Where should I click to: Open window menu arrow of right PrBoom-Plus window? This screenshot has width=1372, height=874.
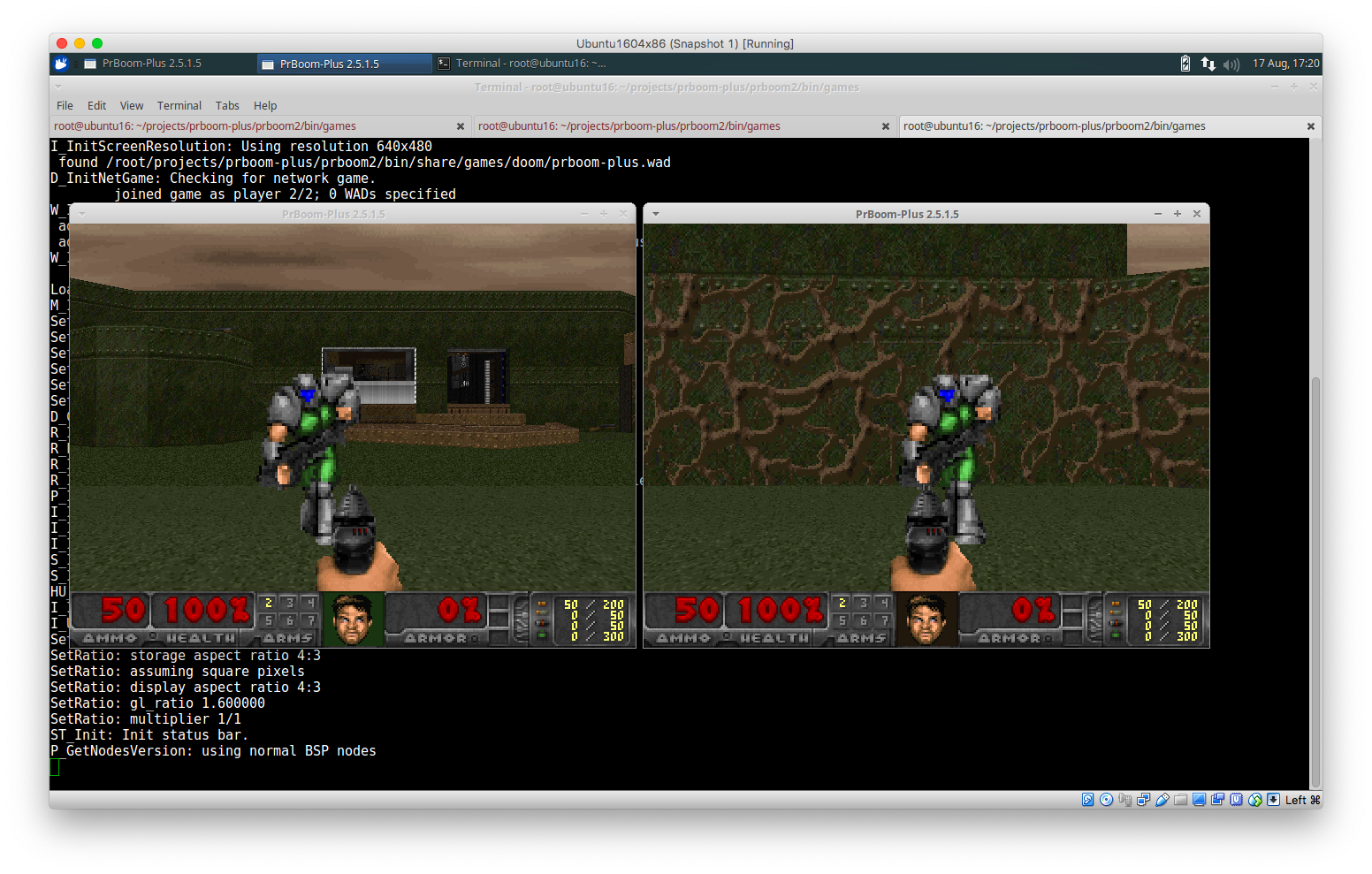(x=656, y=214)
